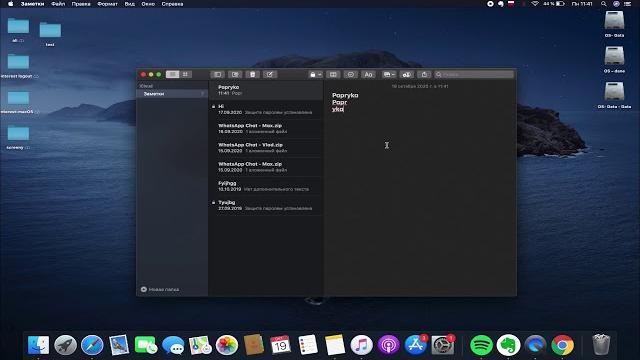Open the attachments browser
Image resolution: width=640 pixels, height=360 pixels.
point(235,74)
